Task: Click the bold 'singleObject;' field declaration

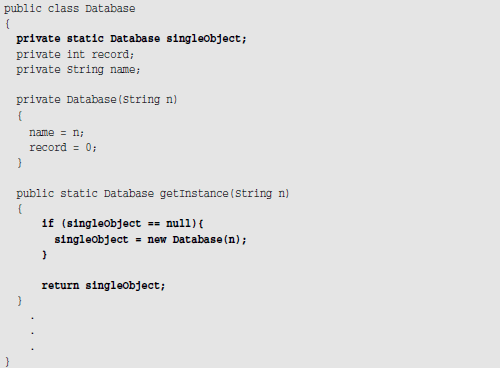Action: click(x=206, y=39)
